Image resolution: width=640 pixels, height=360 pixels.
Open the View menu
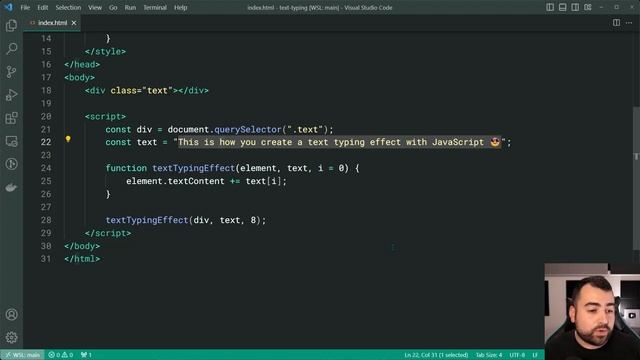95,7
